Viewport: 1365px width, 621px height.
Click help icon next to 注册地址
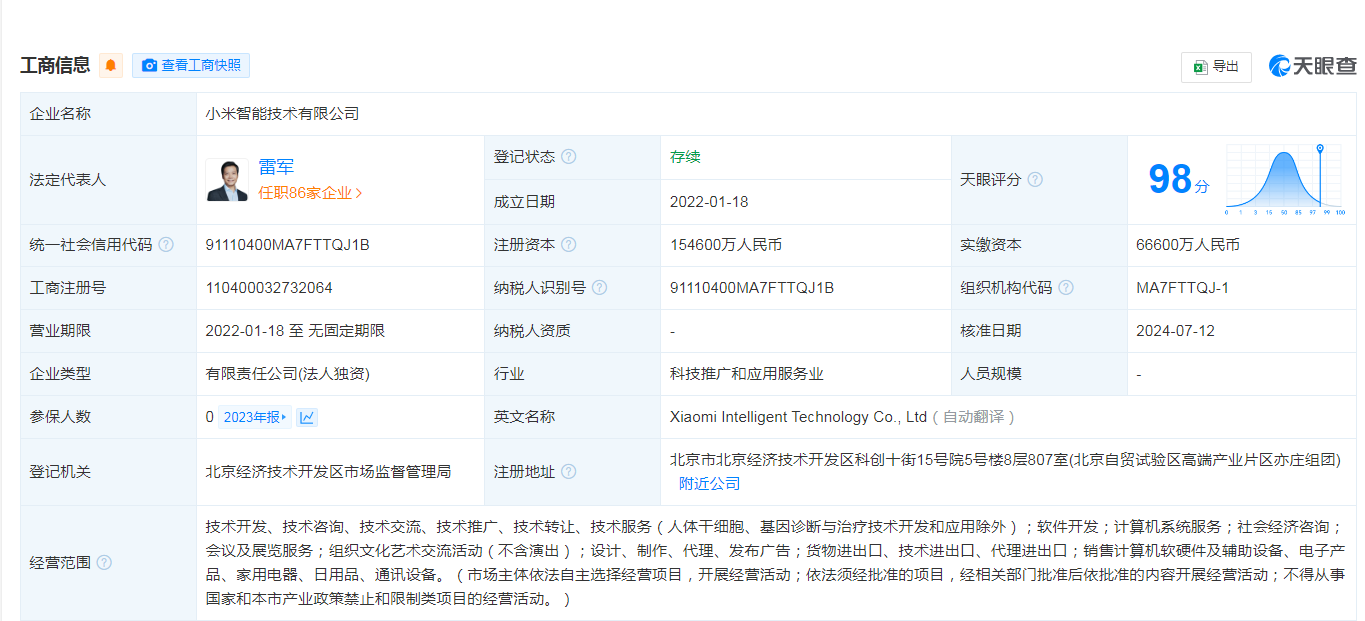(x=568, y=472)
